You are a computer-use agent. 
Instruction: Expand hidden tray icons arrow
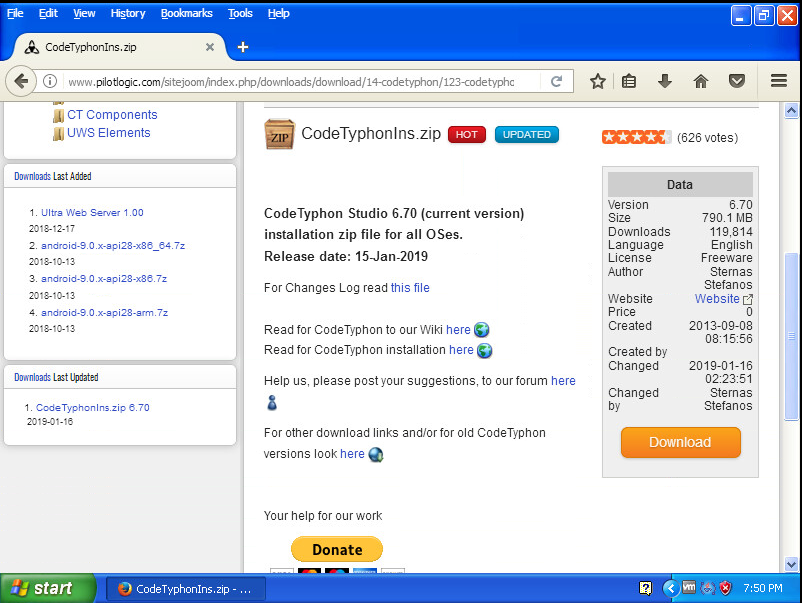pyautogui.click(x=670, y=588)
